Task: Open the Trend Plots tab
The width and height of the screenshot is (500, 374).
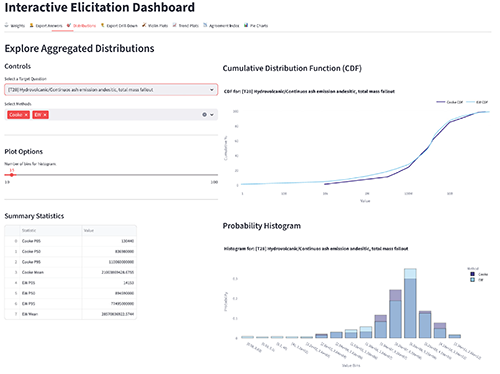Action: (x=185, y=26)
